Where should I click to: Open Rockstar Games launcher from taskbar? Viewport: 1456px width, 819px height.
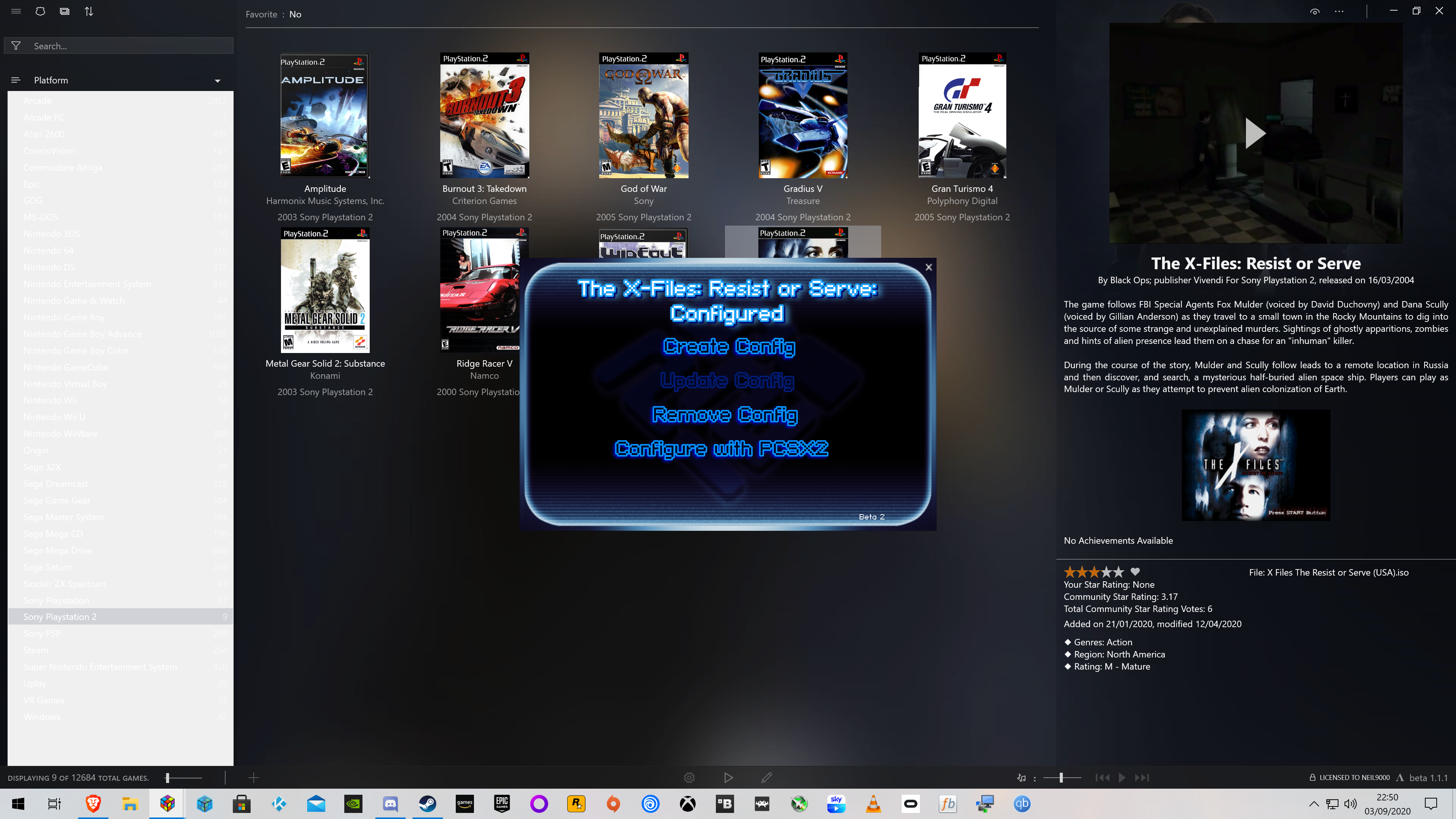[x=576, y=804]
